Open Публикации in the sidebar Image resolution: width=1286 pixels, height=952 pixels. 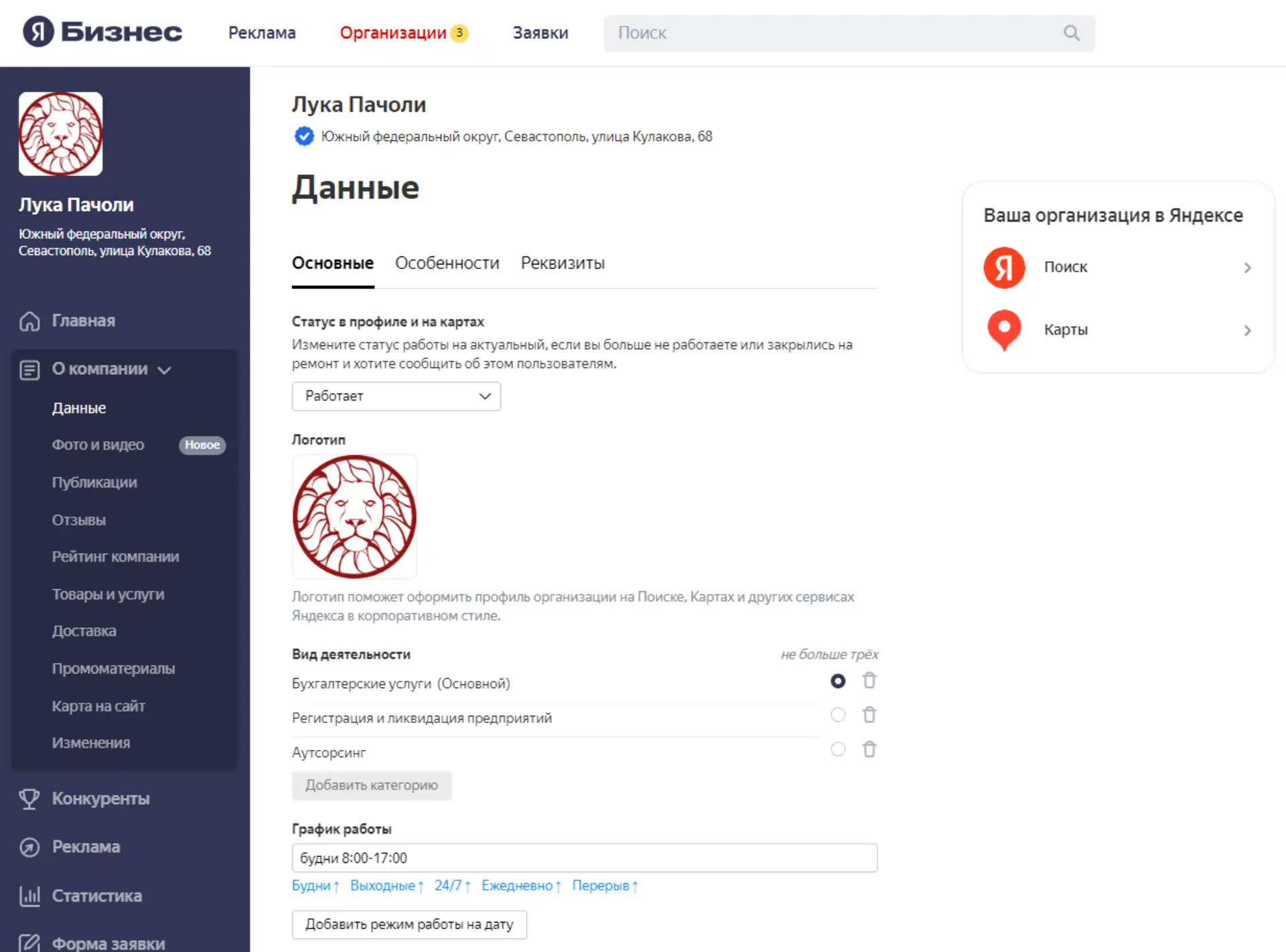point(94,483)
